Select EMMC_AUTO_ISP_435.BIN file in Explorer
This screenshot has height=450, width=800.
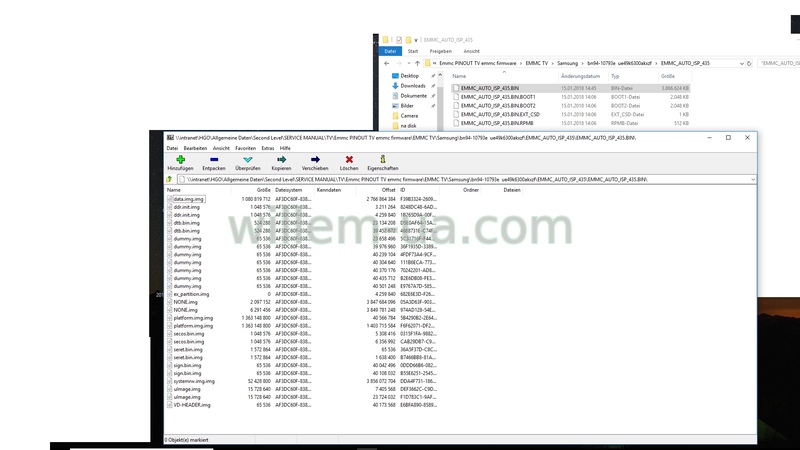(571, 88)
